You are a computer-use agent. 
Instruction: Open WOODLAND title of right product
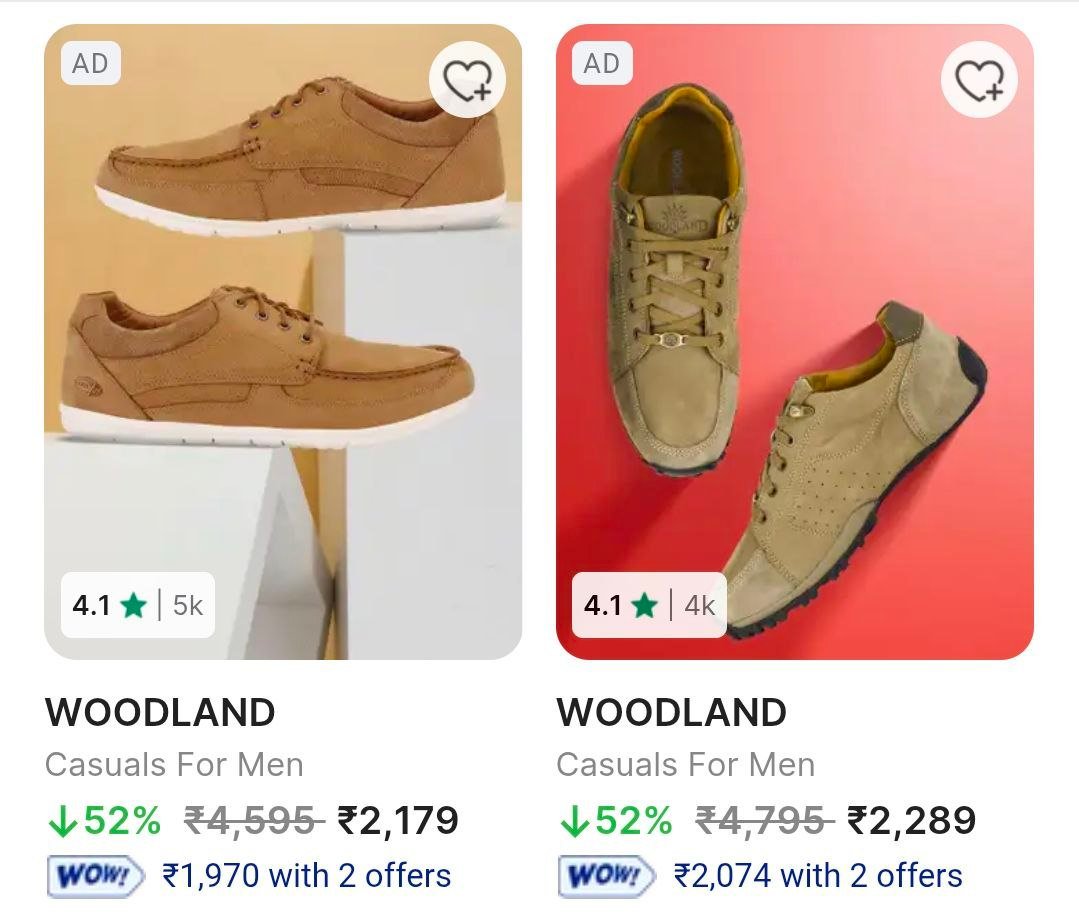(x=671, y=713)
